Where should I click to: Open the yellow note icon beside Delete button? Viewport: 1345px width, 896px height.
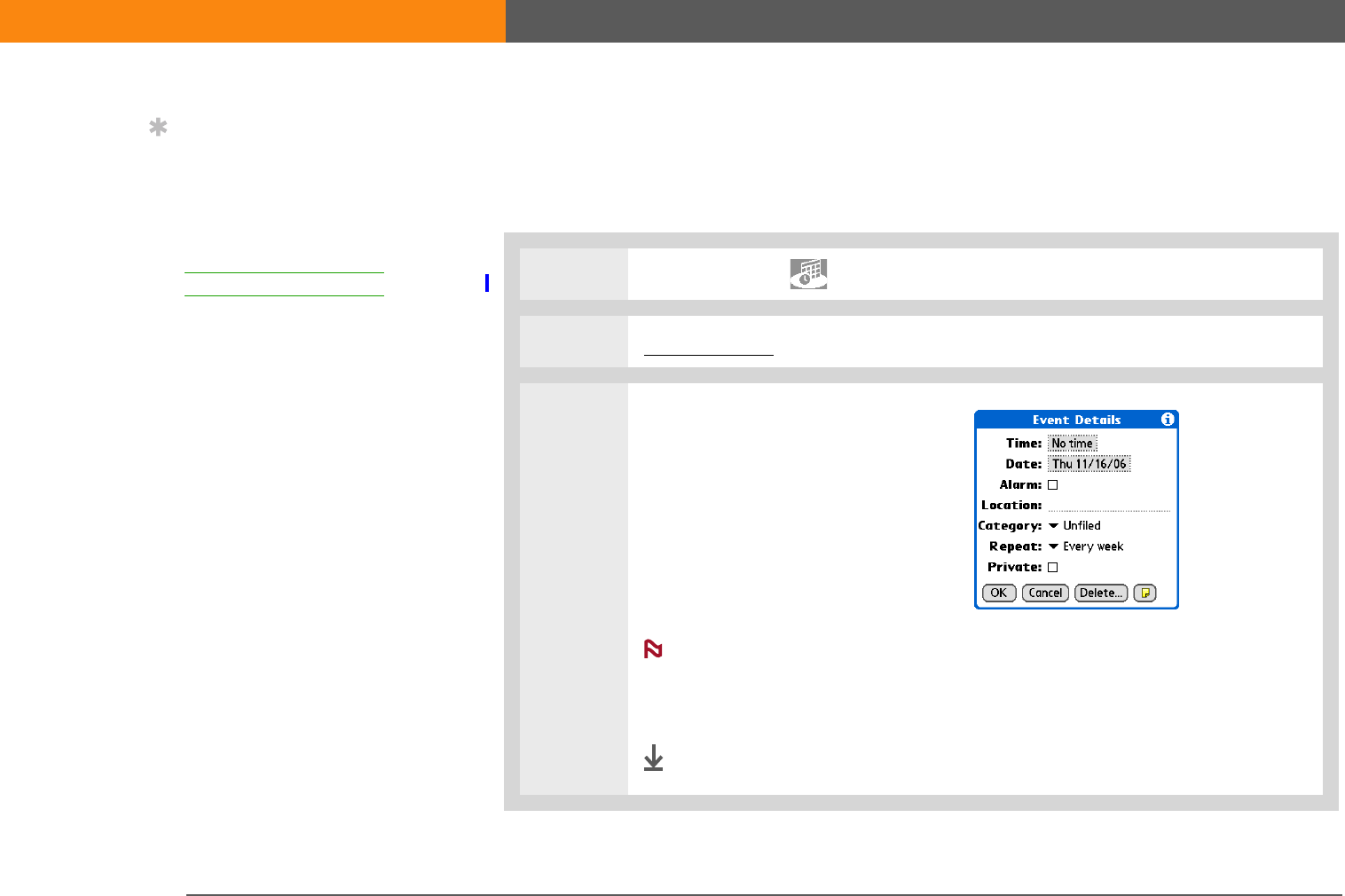coord(1145,593)
